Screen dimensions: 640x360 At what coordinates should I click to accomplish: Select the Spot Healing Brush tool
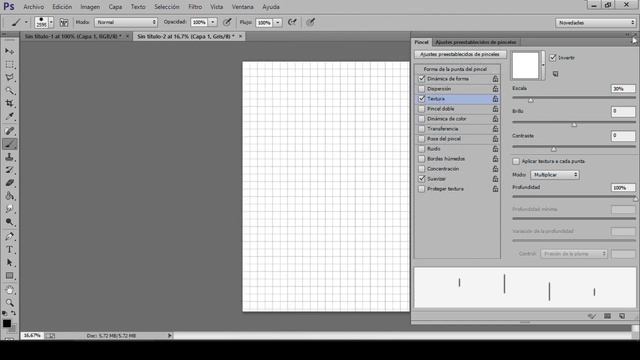(x=9, y=131)
